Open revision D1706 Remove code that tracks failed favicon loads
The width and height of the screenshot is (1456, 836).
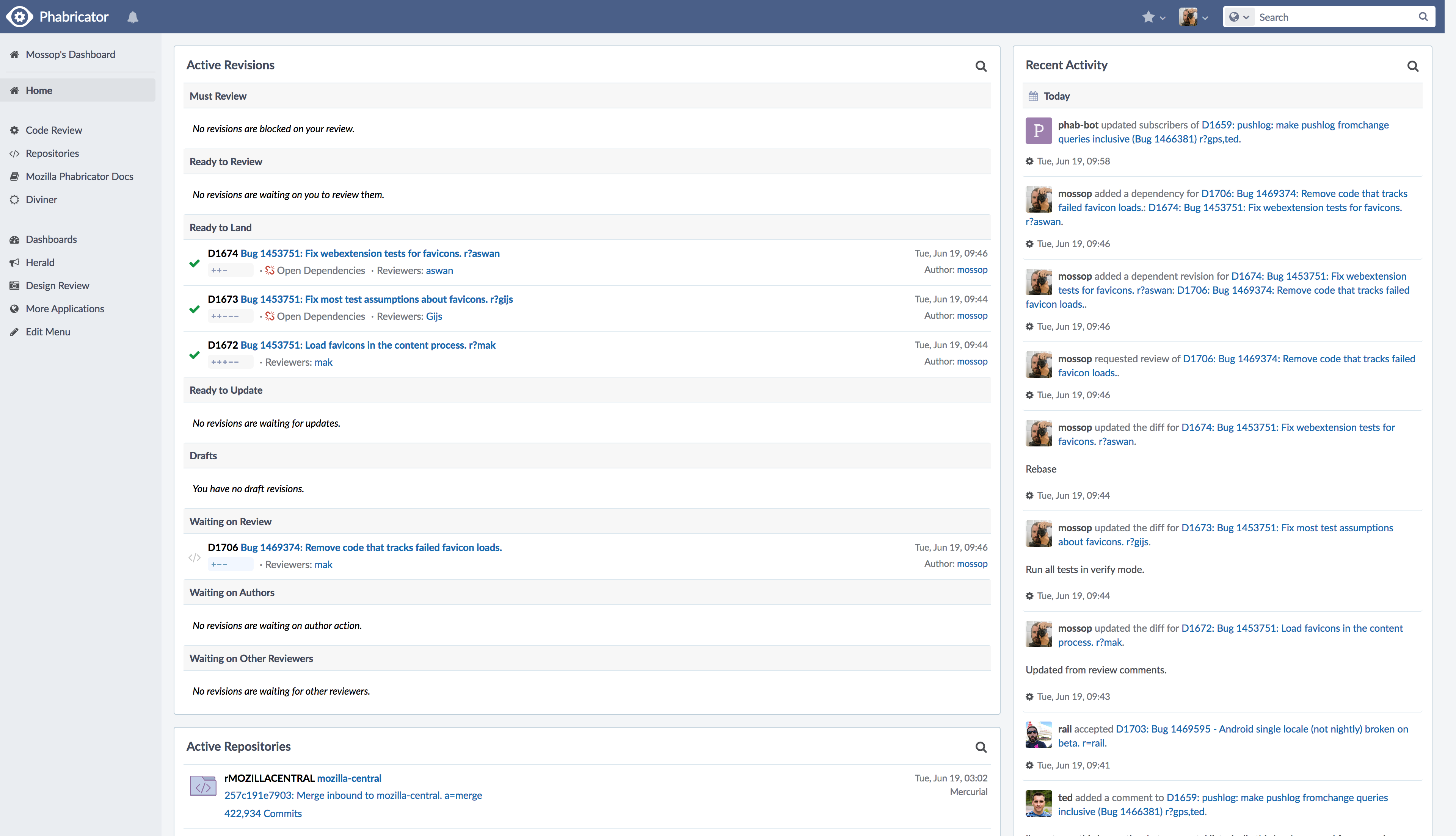[371, 547]
